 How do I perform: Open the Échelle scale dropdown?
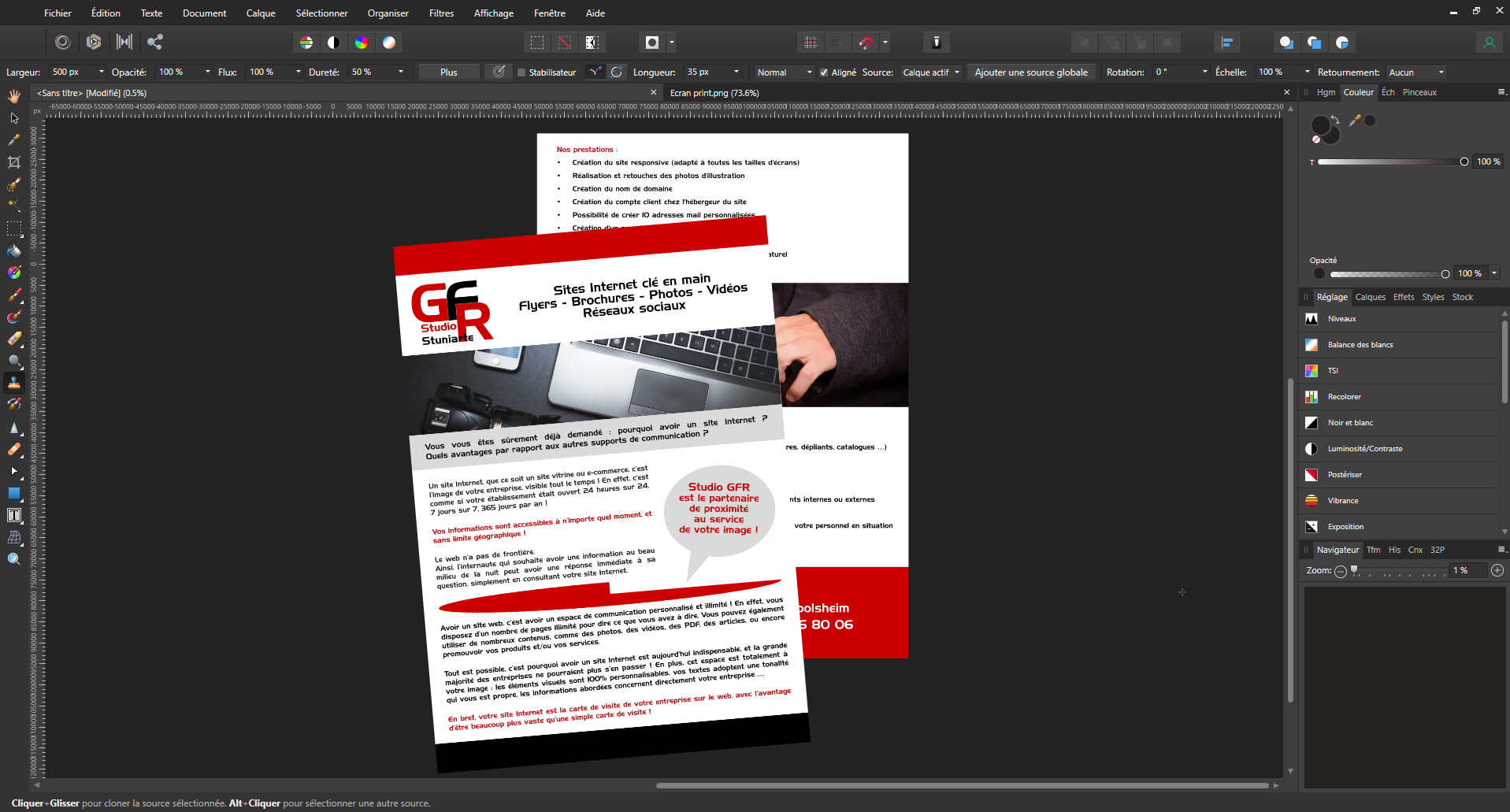(1308, 72)
